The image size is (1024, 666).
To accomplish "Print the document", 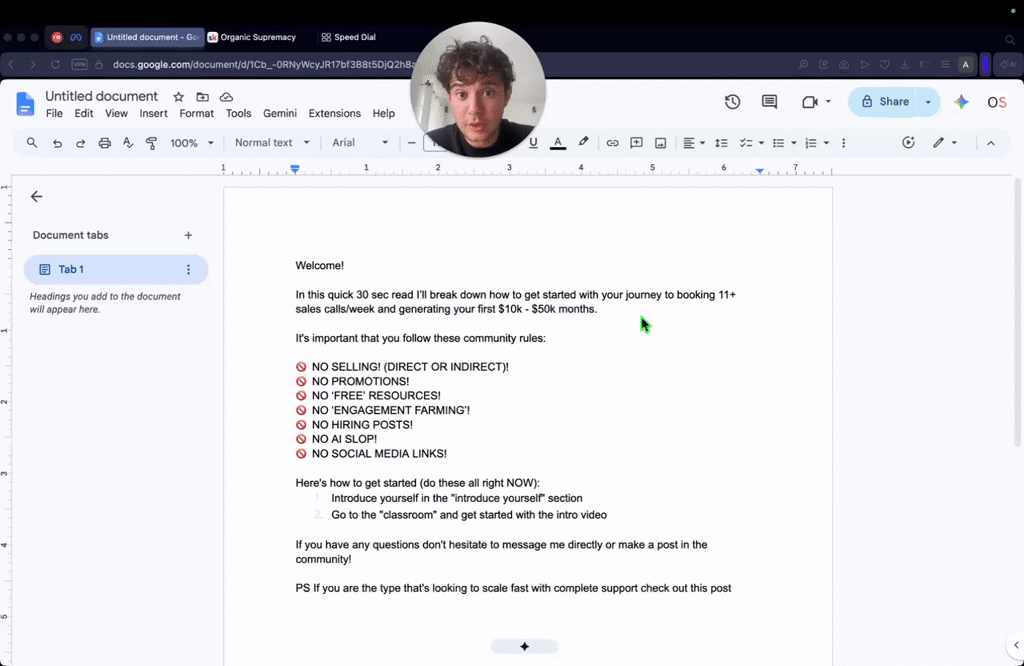I will [x=104, y=143].
